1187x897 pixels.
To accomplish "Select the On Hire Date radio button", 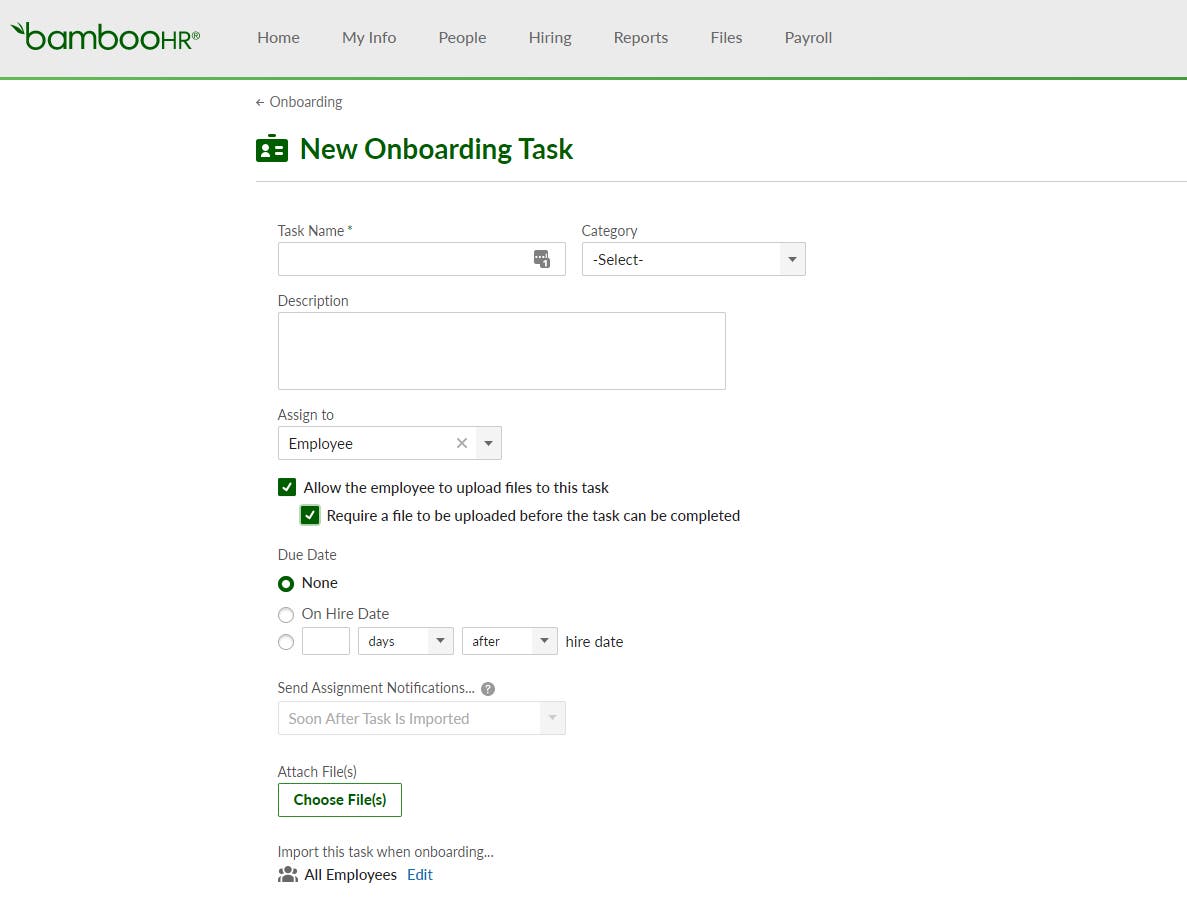I will pos(286,614).
